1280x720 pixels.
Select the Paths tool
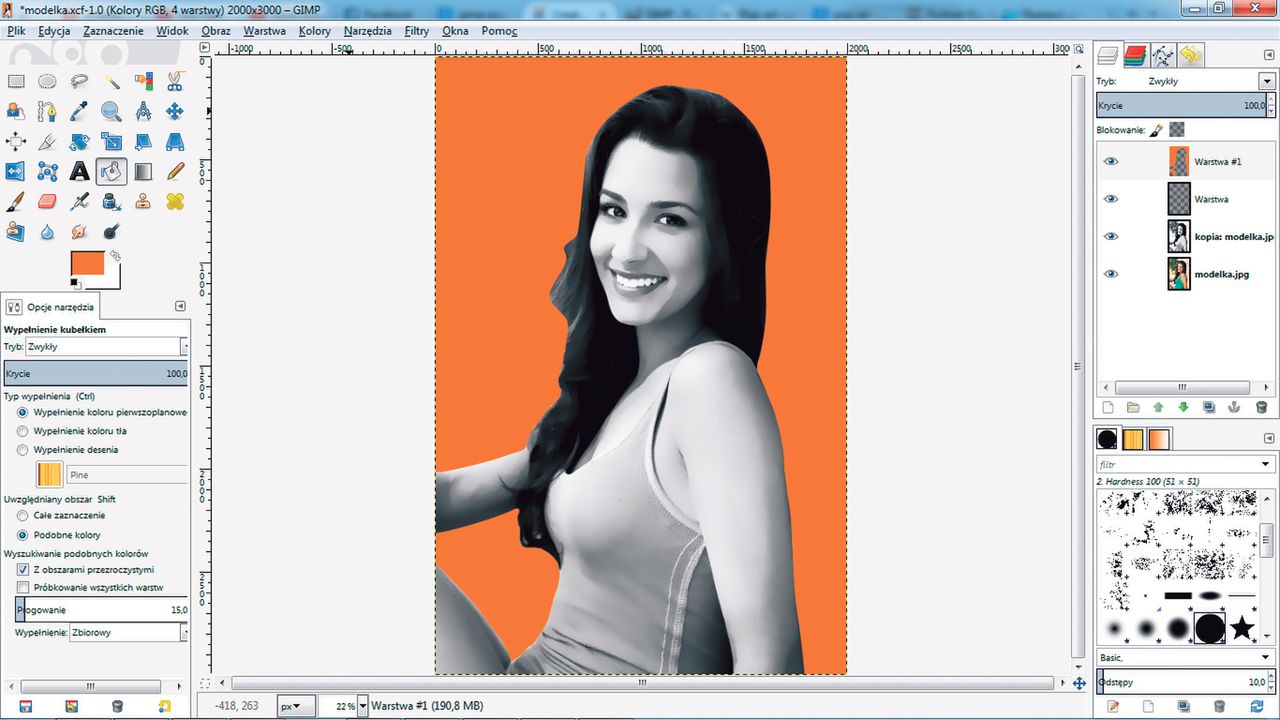(47, 112)
